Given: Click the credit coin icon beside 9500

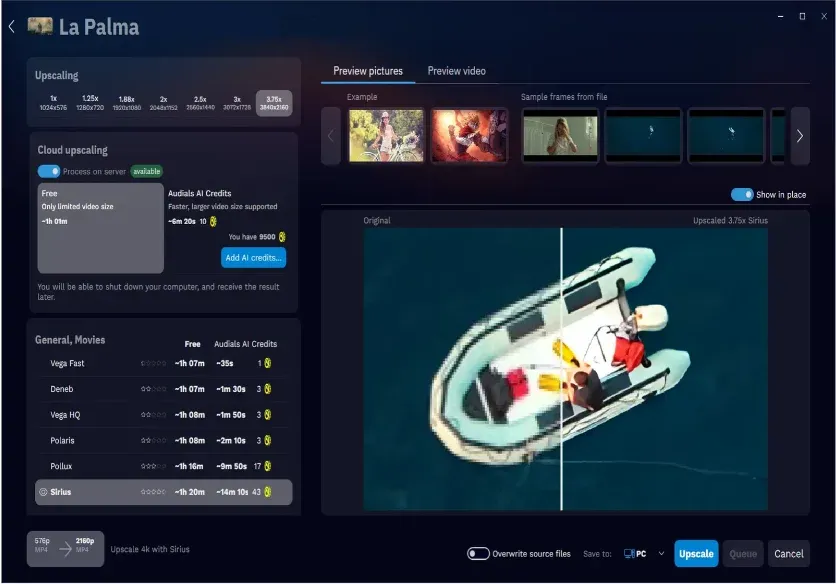Looking at the screenshot, I should [x=282, y=237].
